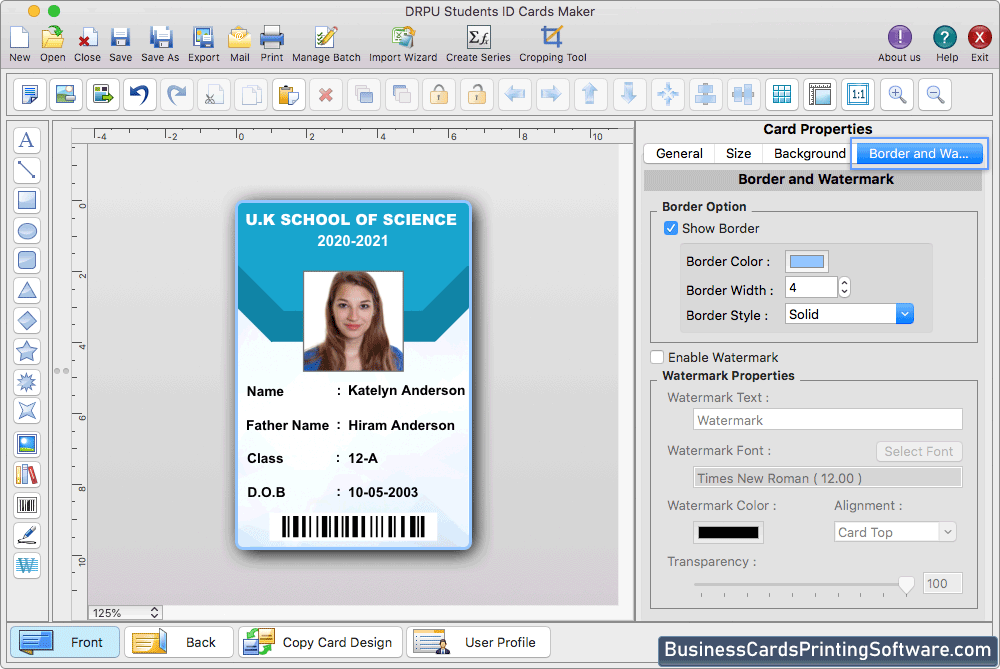1000x669 pixels.
Task: Lock the selected object
Action: pos(439,95)
